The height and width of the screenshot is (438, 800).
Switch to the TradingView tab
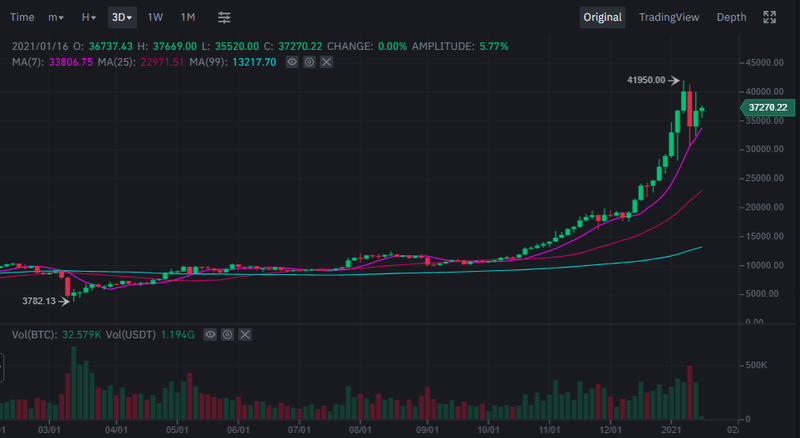670,17
